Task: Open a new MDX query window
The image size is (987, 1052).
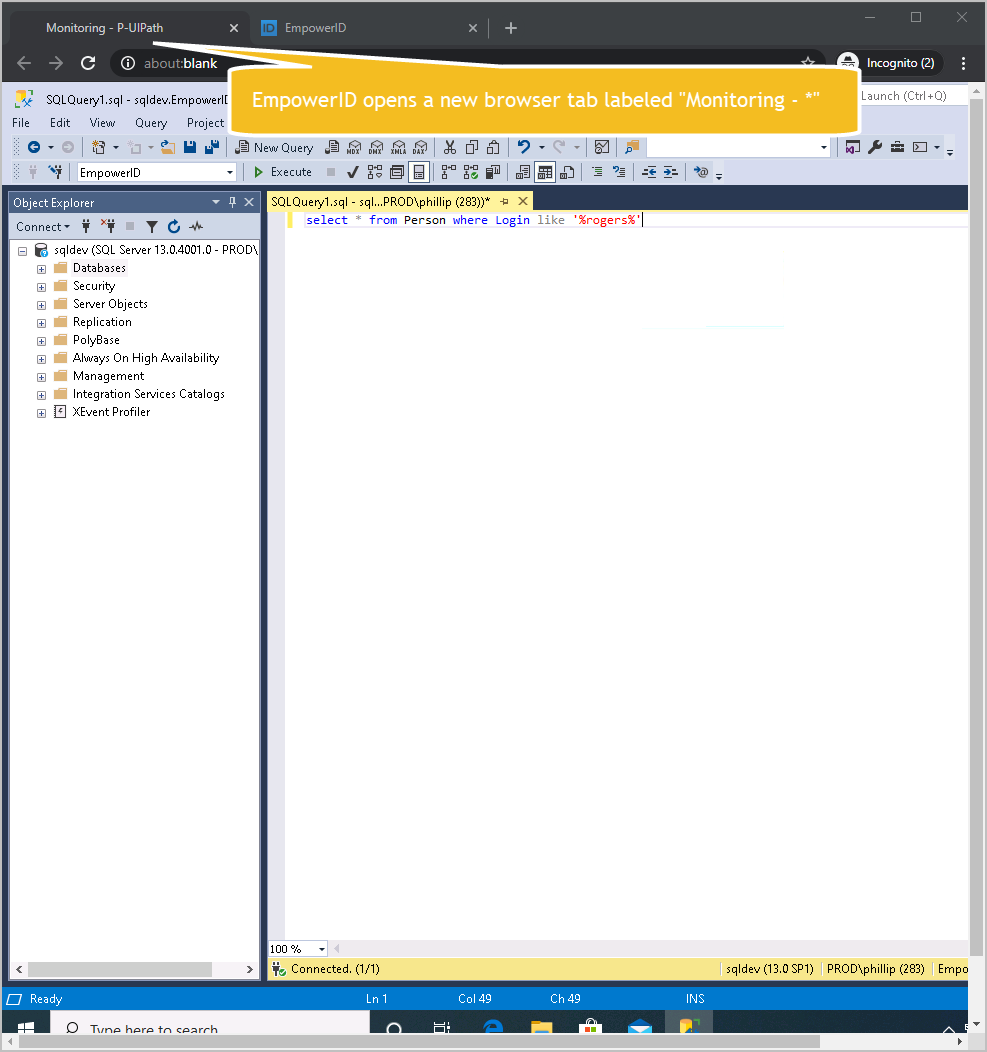Action: click(354, 147)
